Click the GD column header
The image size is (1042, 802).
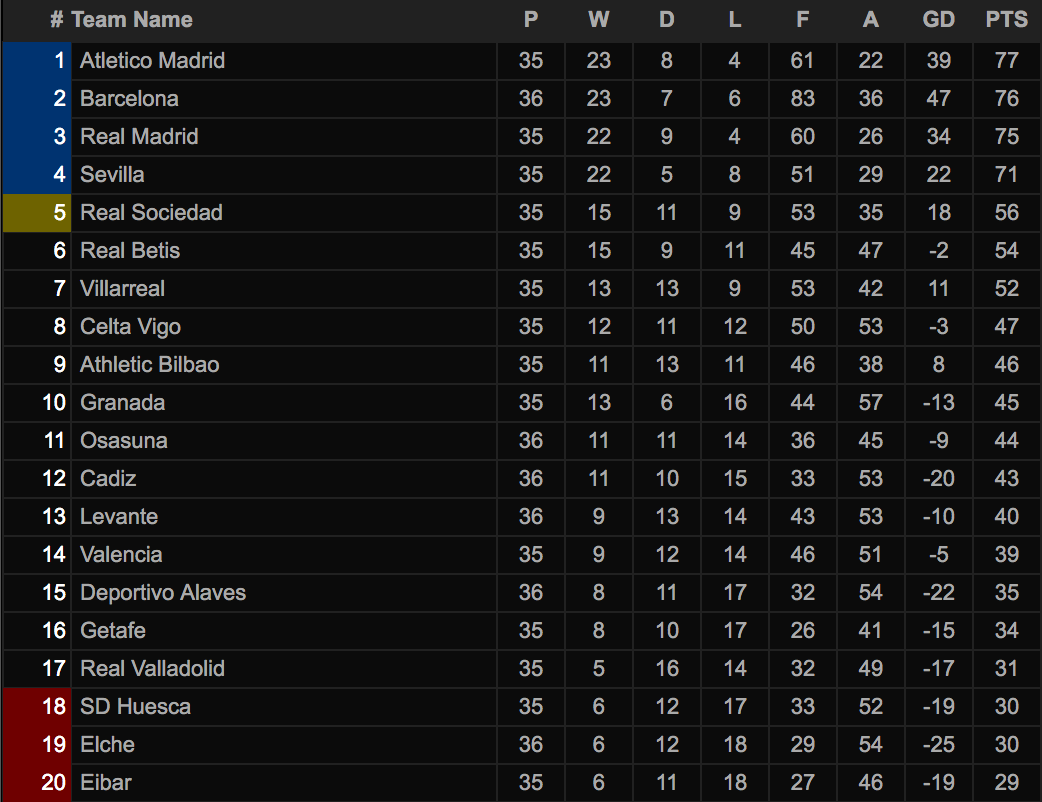tap(938, 20)
